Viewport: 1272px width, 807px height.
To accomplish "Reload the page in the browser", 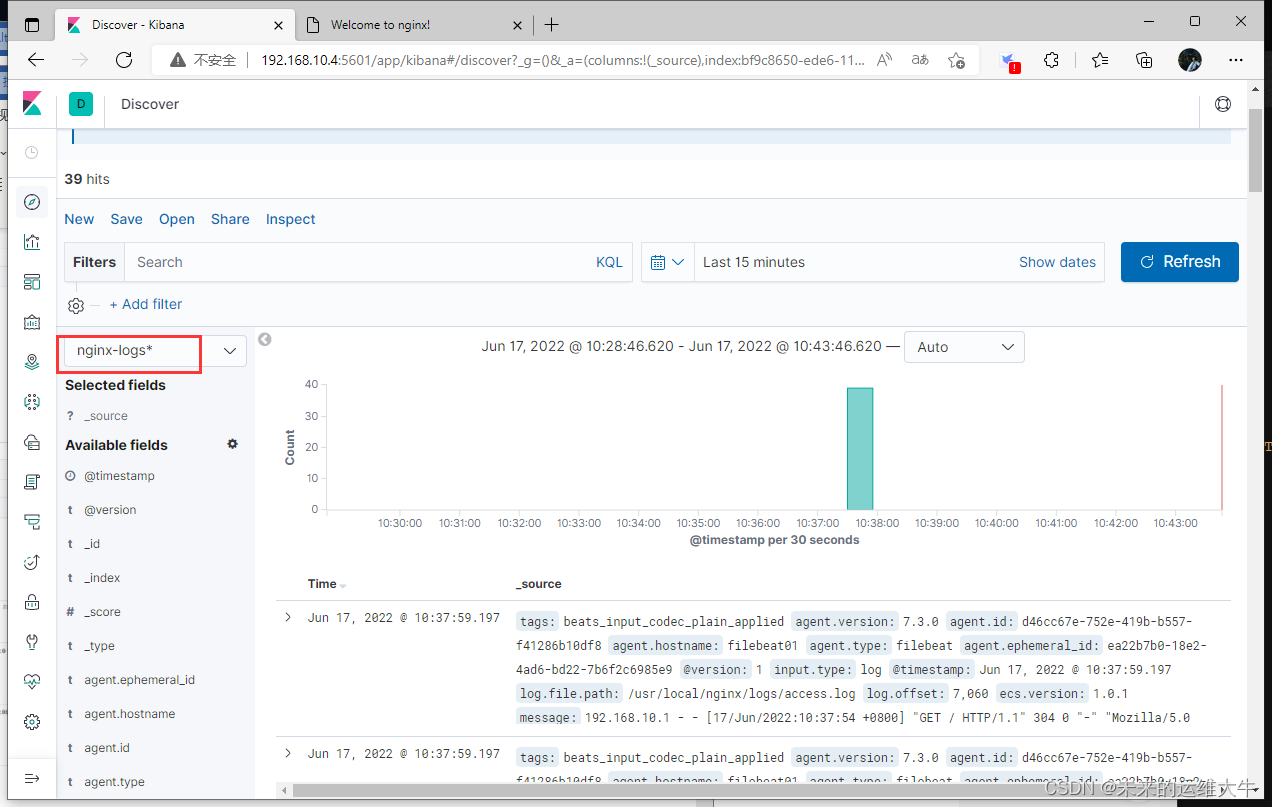I will [x=124, y=60].
